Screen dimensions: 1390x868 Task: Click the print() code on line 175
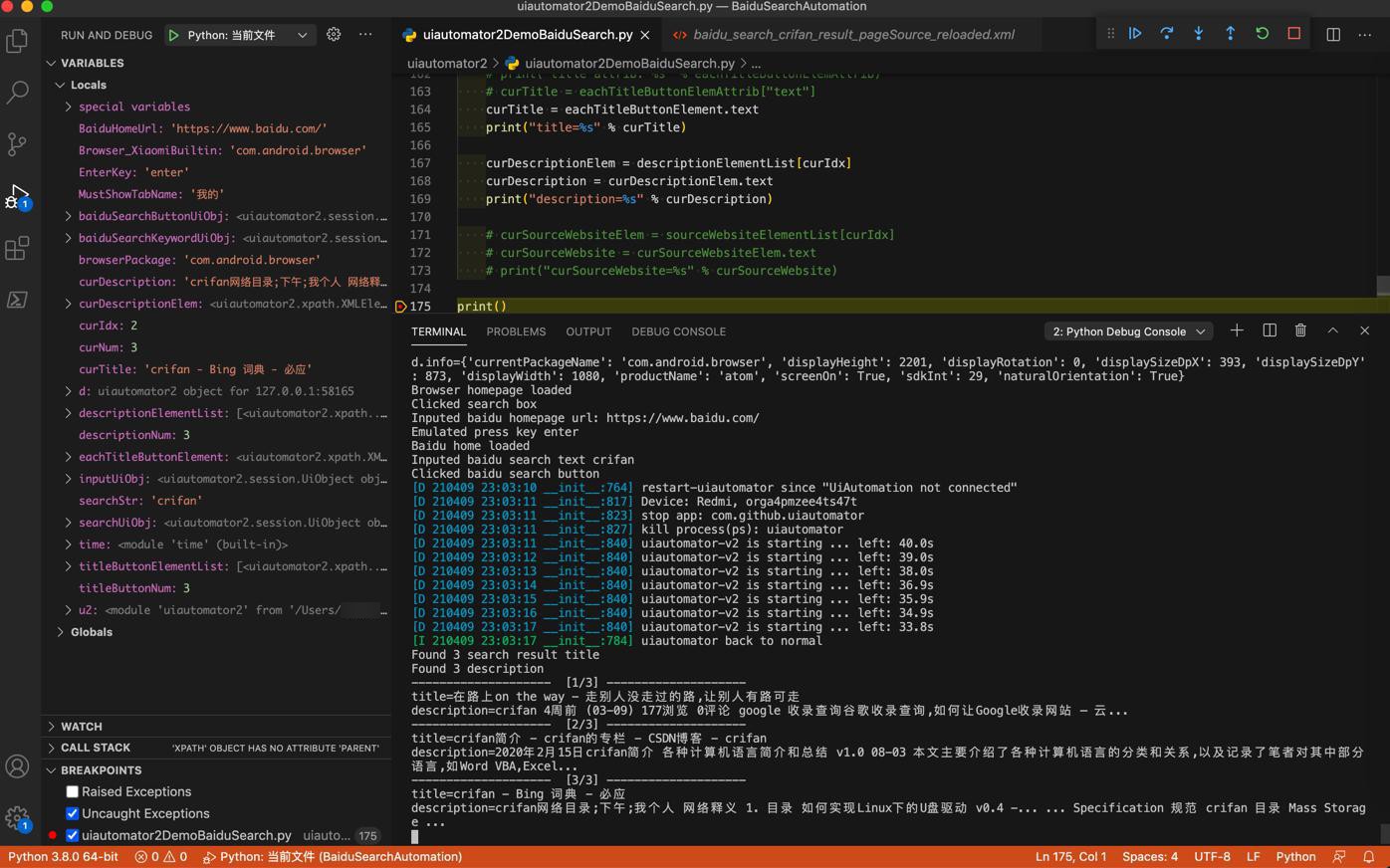point(482,307)
